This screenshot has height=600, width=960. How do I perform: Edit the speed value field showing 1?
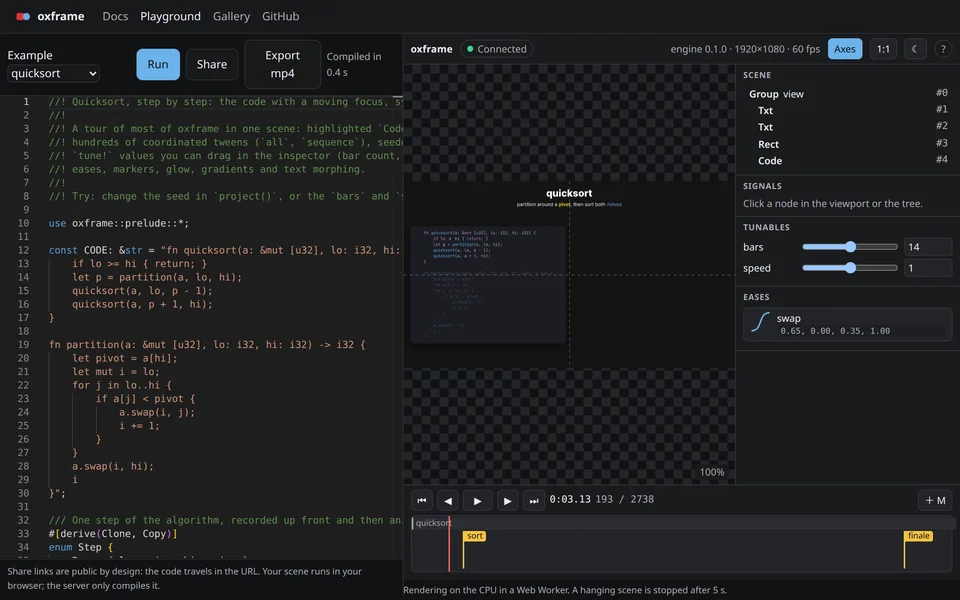tap(928, 268)
